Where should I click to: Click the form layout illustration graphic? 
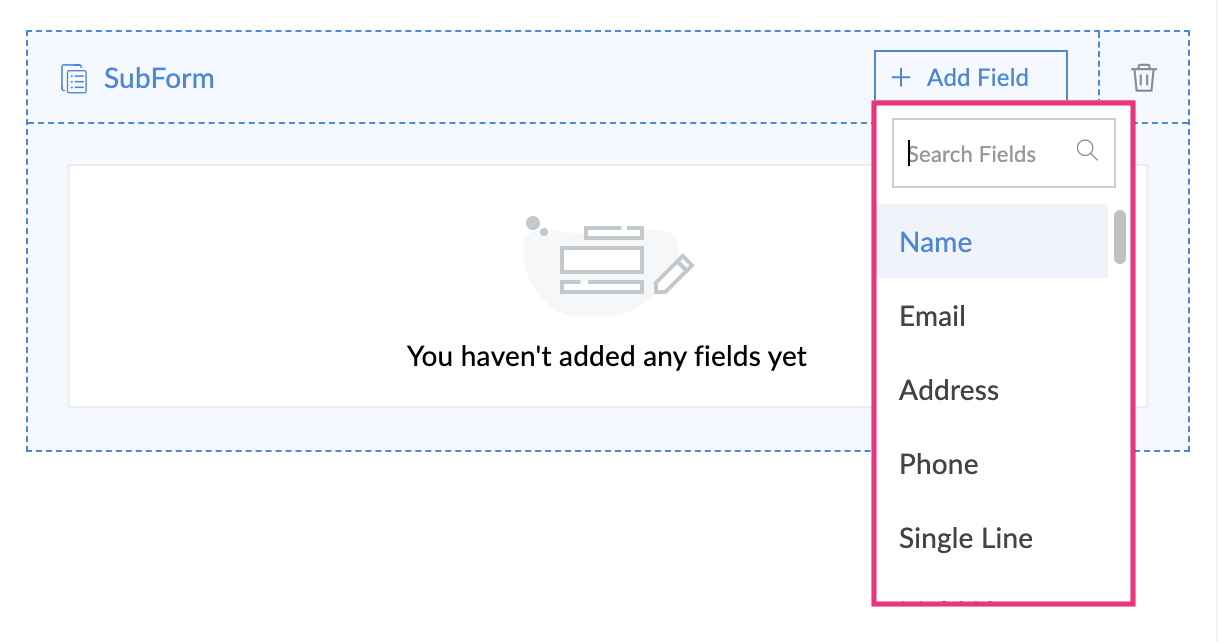601,260
